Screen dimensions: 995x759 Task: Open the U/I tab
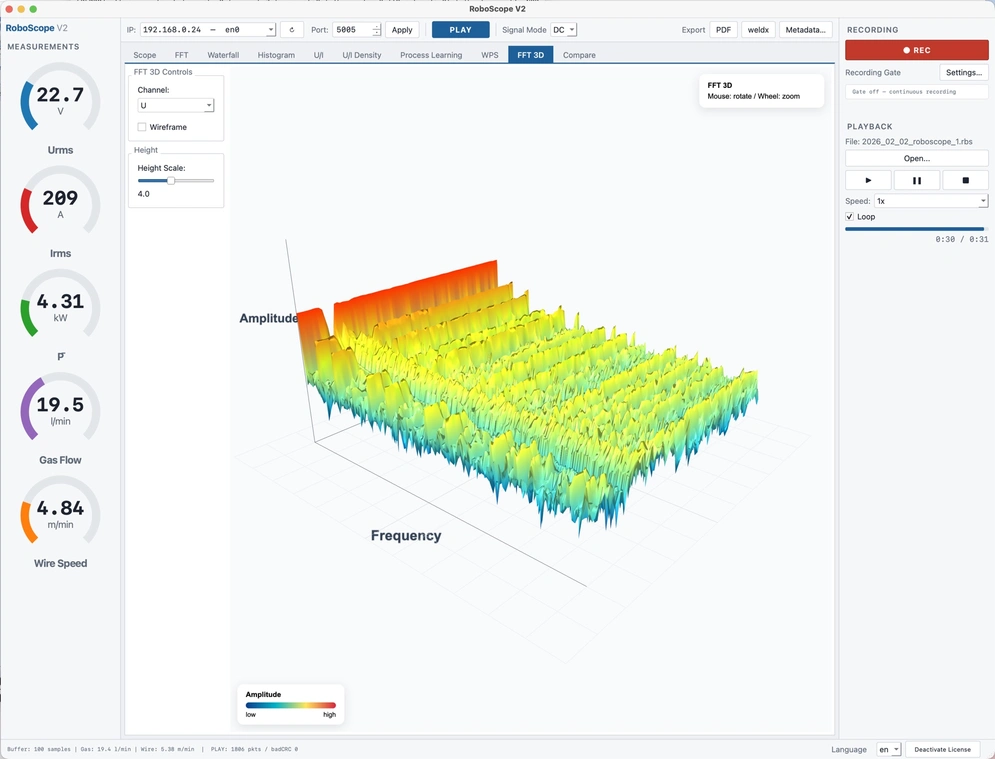click(319, 55)
